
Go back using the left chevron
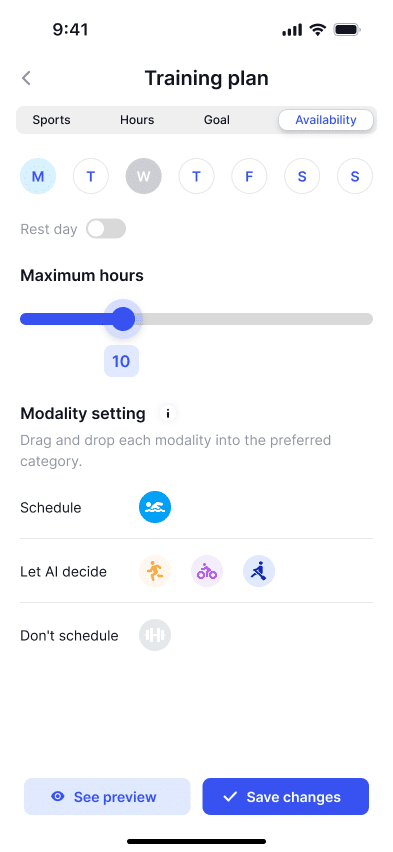[26, 78]
